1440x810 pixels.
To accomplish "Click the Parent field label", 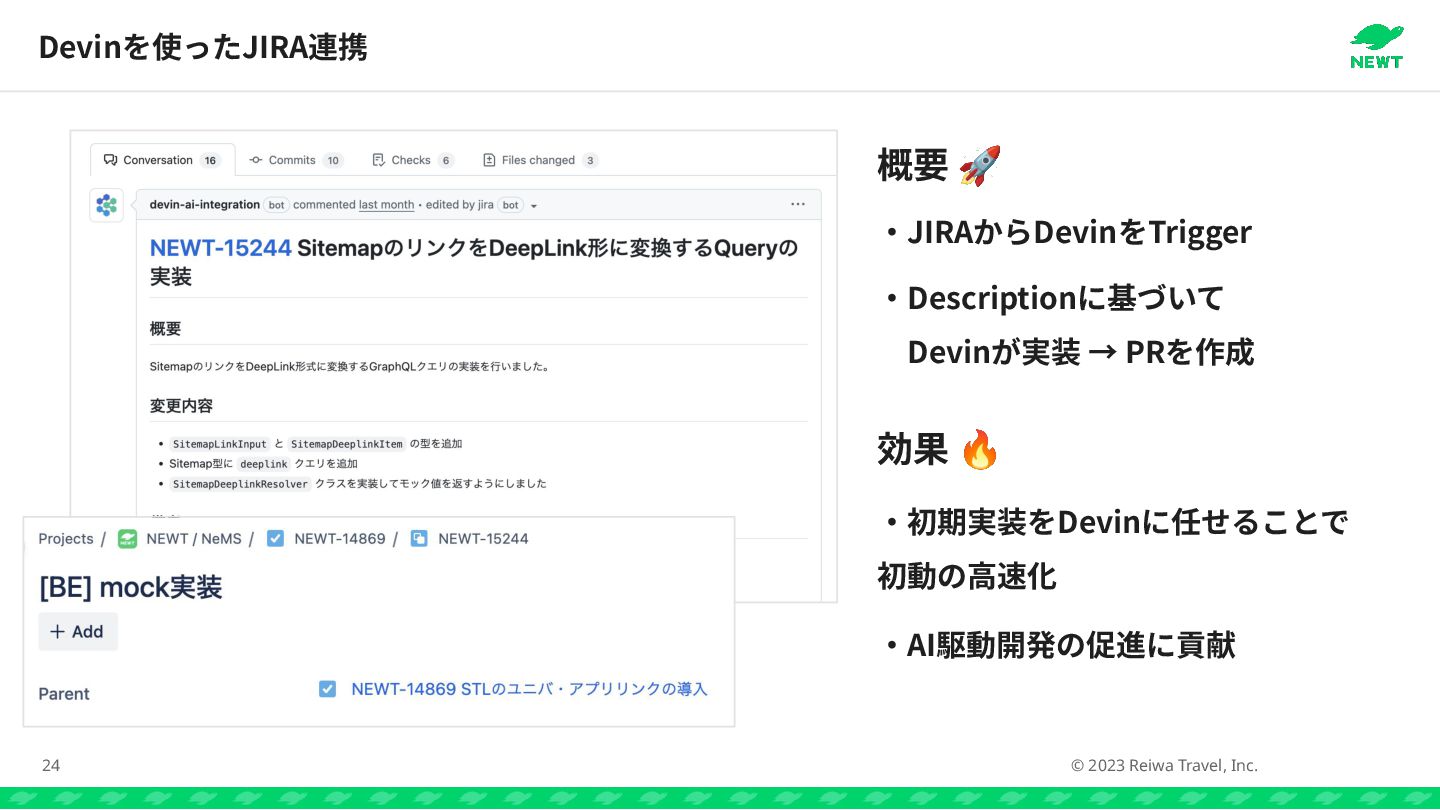I will click(64, 694).
